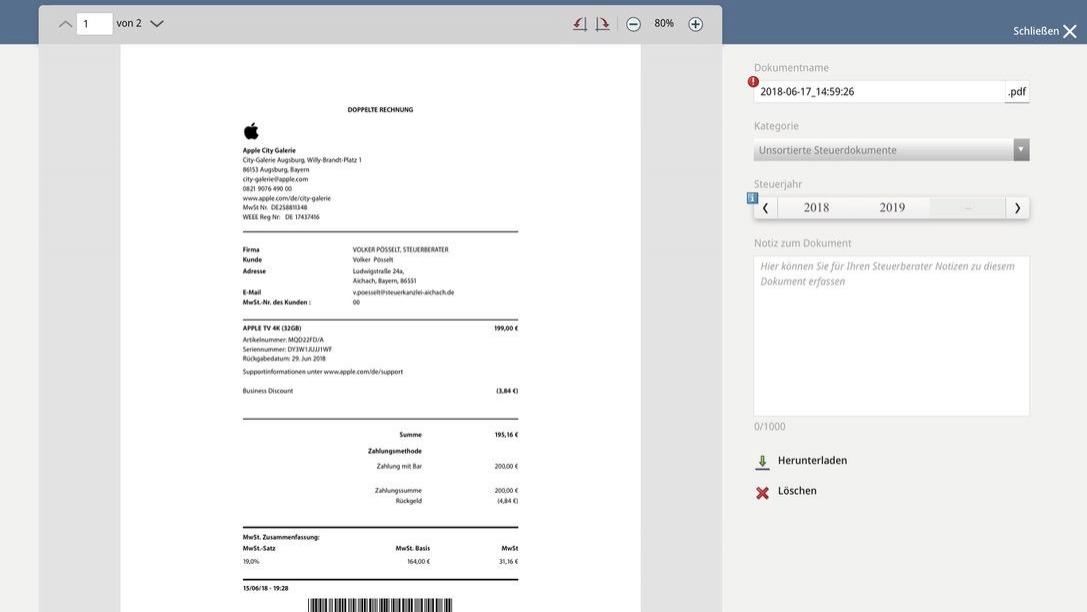Image resolution: width=1087 pixels, height=612 pixels.
Task: Click Löschen to delete the document
Action: pyautogui.click(x=797, y=491)
